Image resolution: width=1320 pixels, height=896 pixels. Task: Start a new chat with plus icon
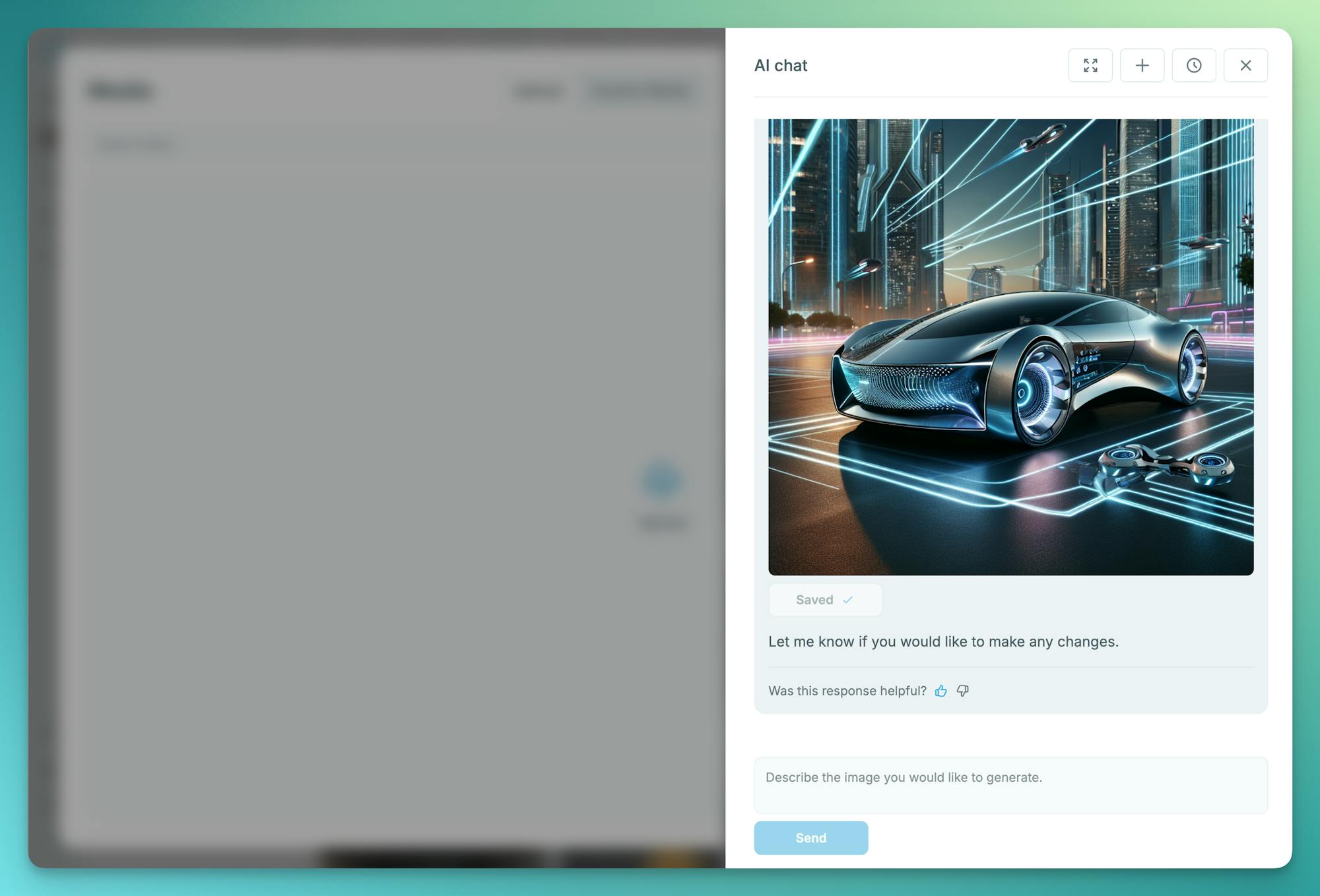pyautogui.click(x=1142, y=65)
